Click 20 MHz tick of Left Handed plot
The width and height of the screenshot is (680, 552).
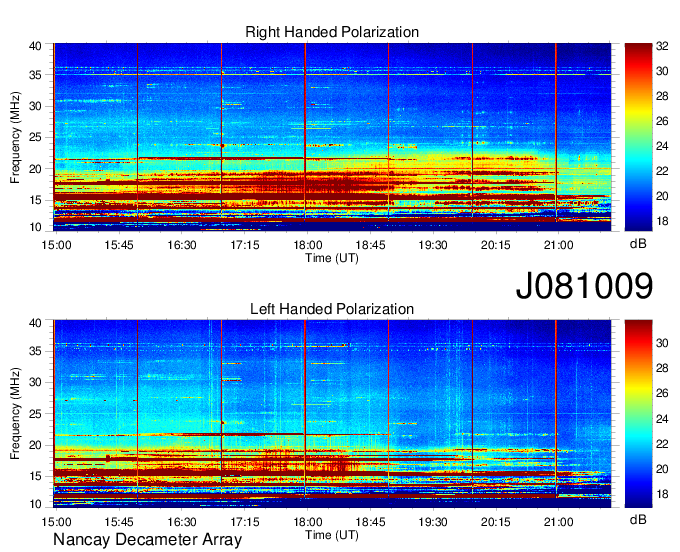[35, 445]
